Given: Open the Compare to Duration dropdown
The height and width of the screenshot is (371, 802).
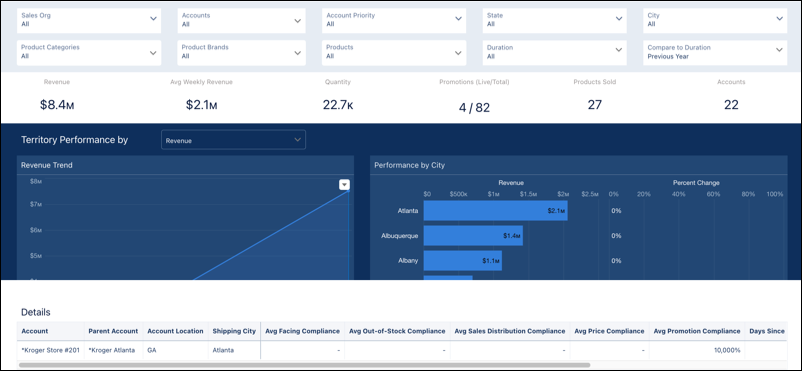Looking at the screenshot, I should tap(715, 53).
